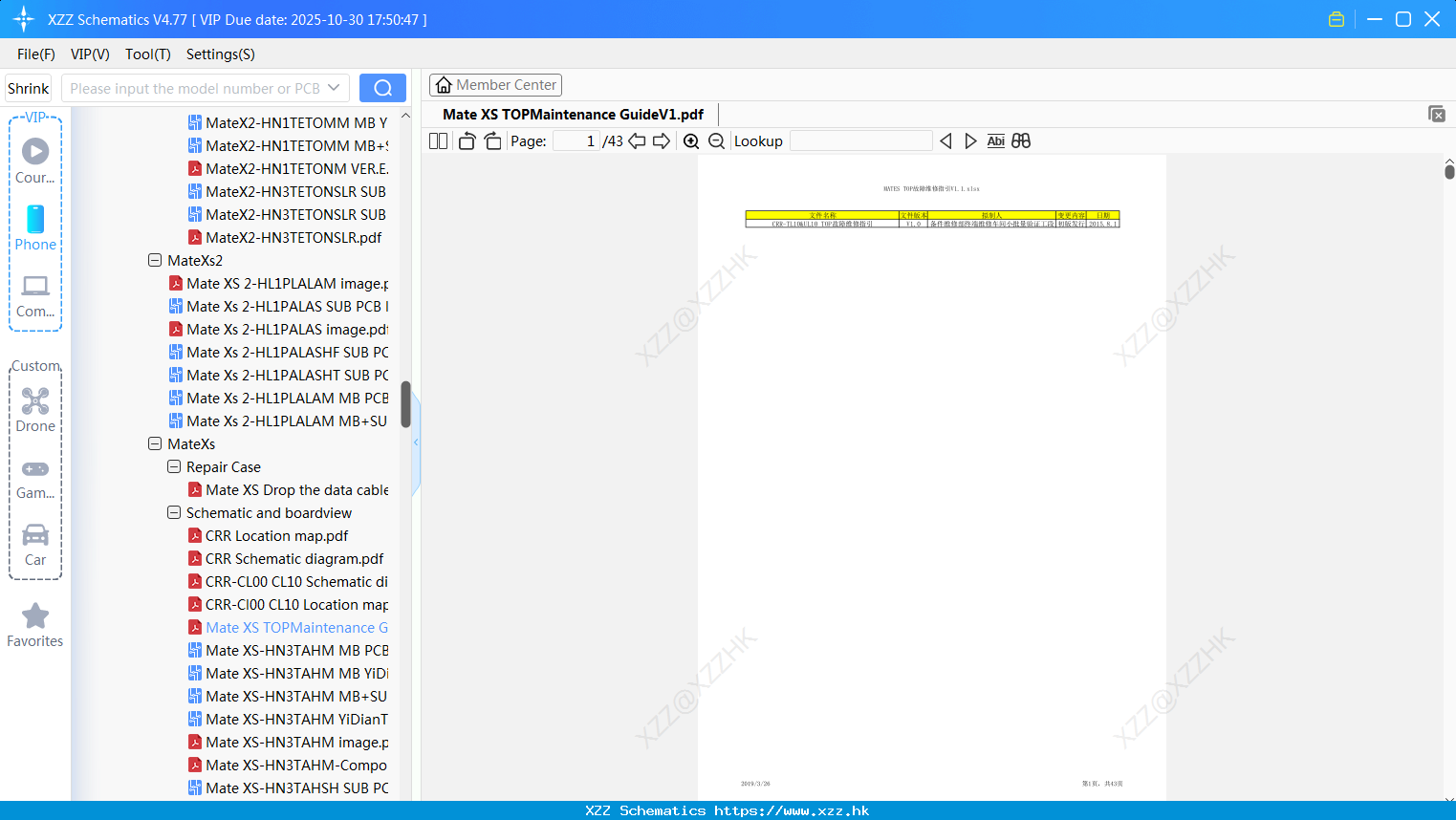Open CRR-Cl00 CL10 Location map file
Image resolution: width=1456 pixels, height=820 pixels.
tap(288, 605)
